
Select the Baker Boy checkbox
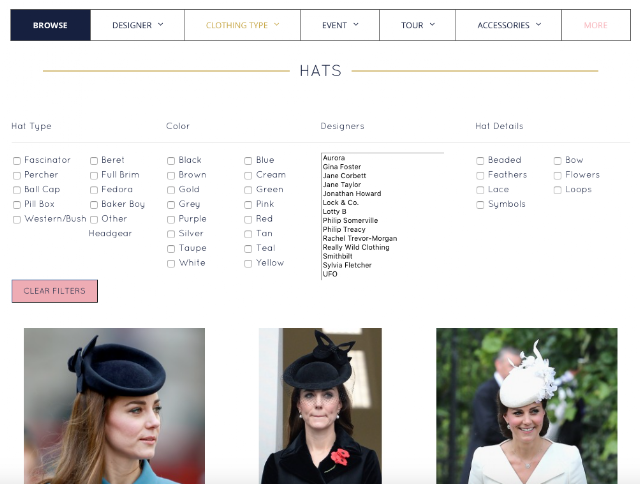[94, 205]
